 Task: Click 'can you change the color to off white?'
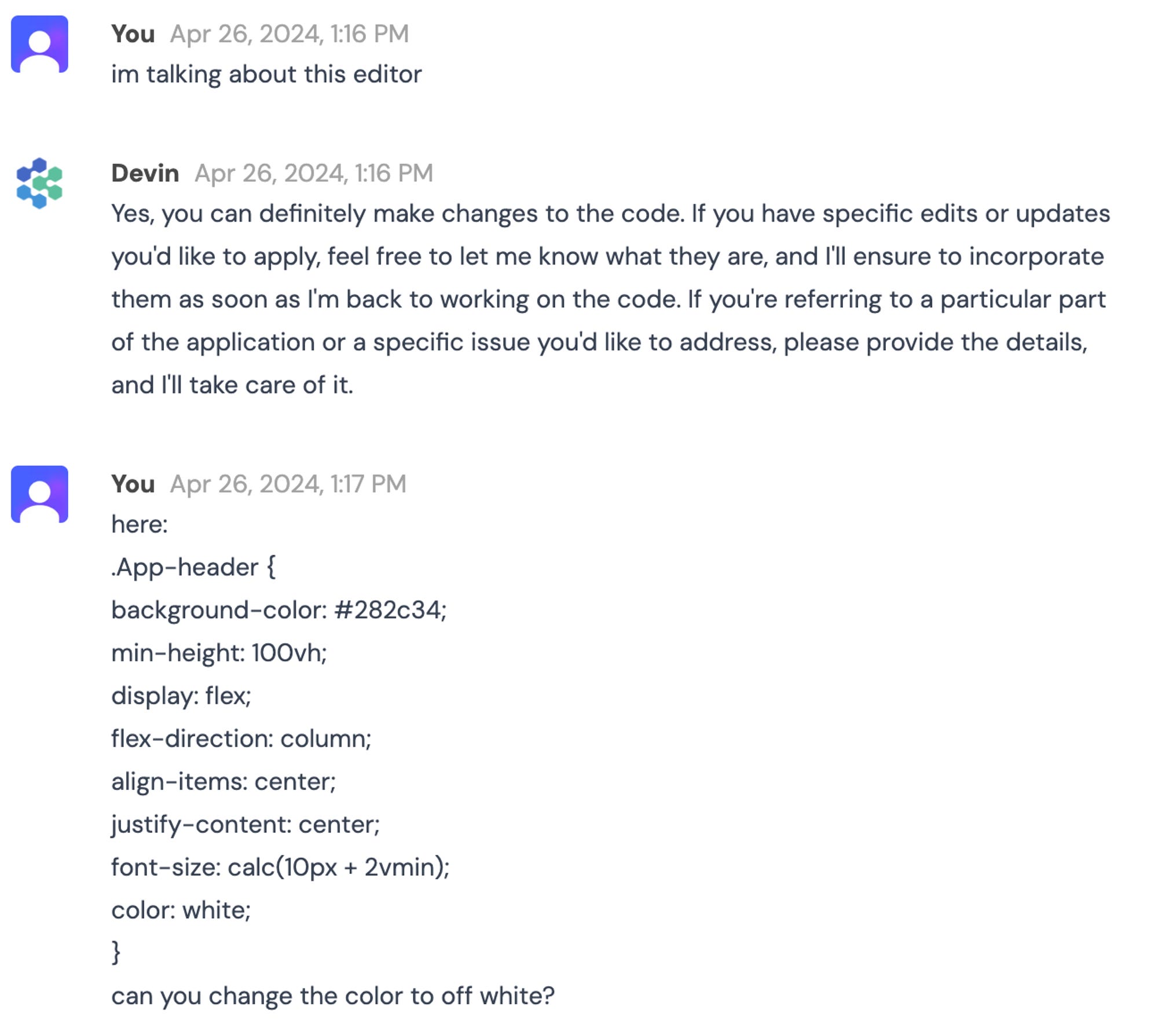(333, 995)
